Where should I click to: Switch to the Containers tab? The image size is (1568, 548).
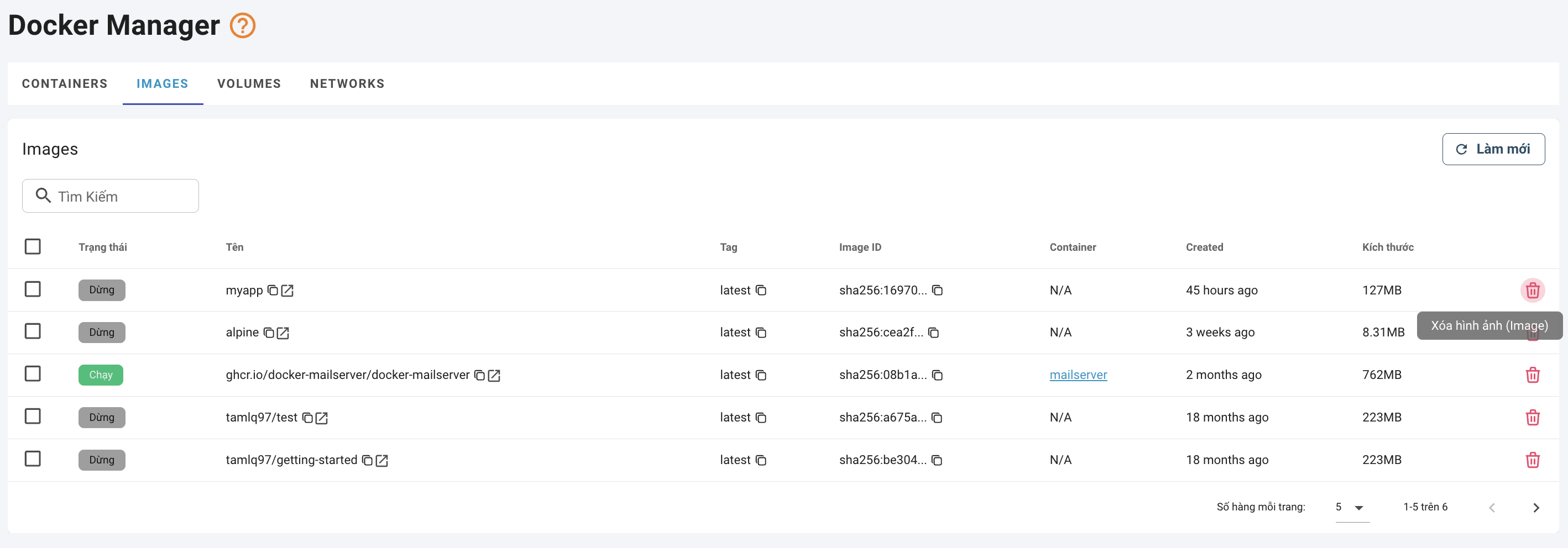click(65, 83)
